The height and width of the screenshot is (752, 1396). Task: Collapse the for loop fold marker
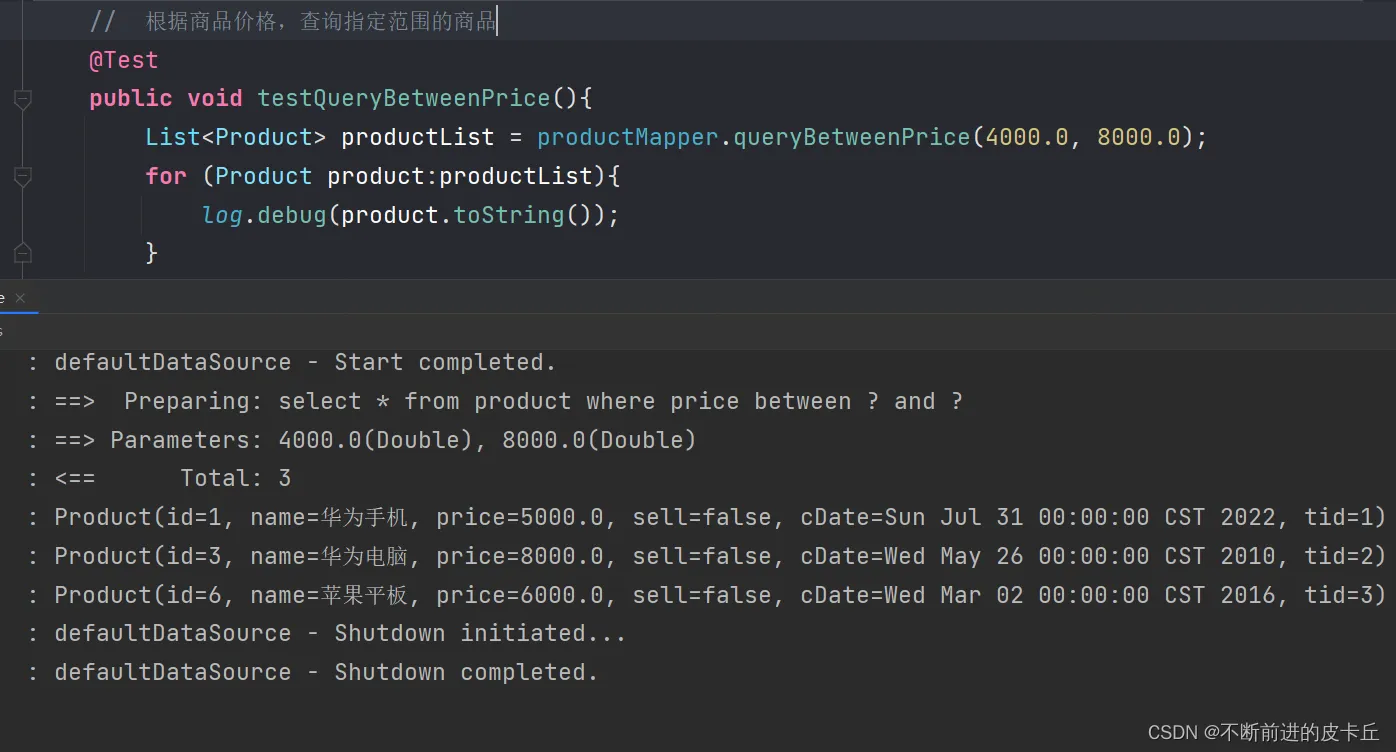22,177
